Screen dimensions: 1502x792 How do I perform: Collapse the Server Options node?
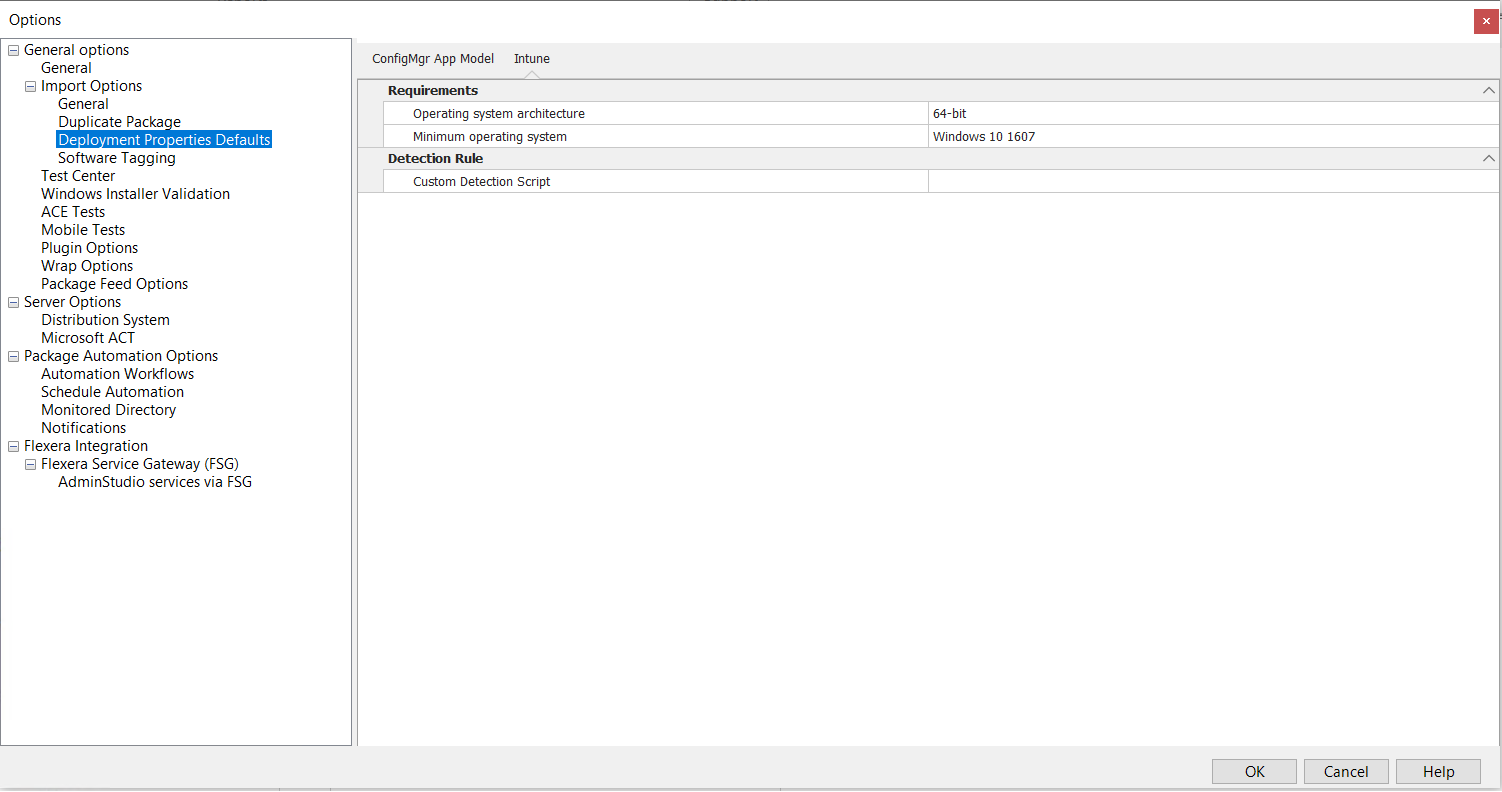pos(13,301)
